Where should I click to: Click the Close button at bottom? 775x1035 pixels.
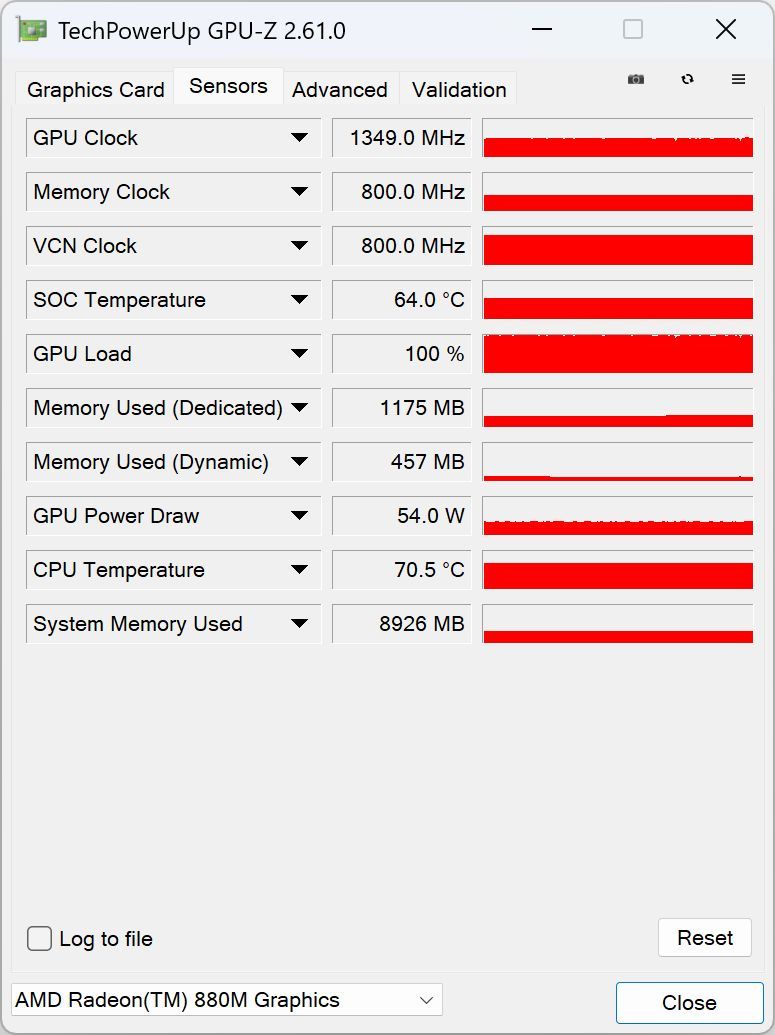pos(689,1003)
